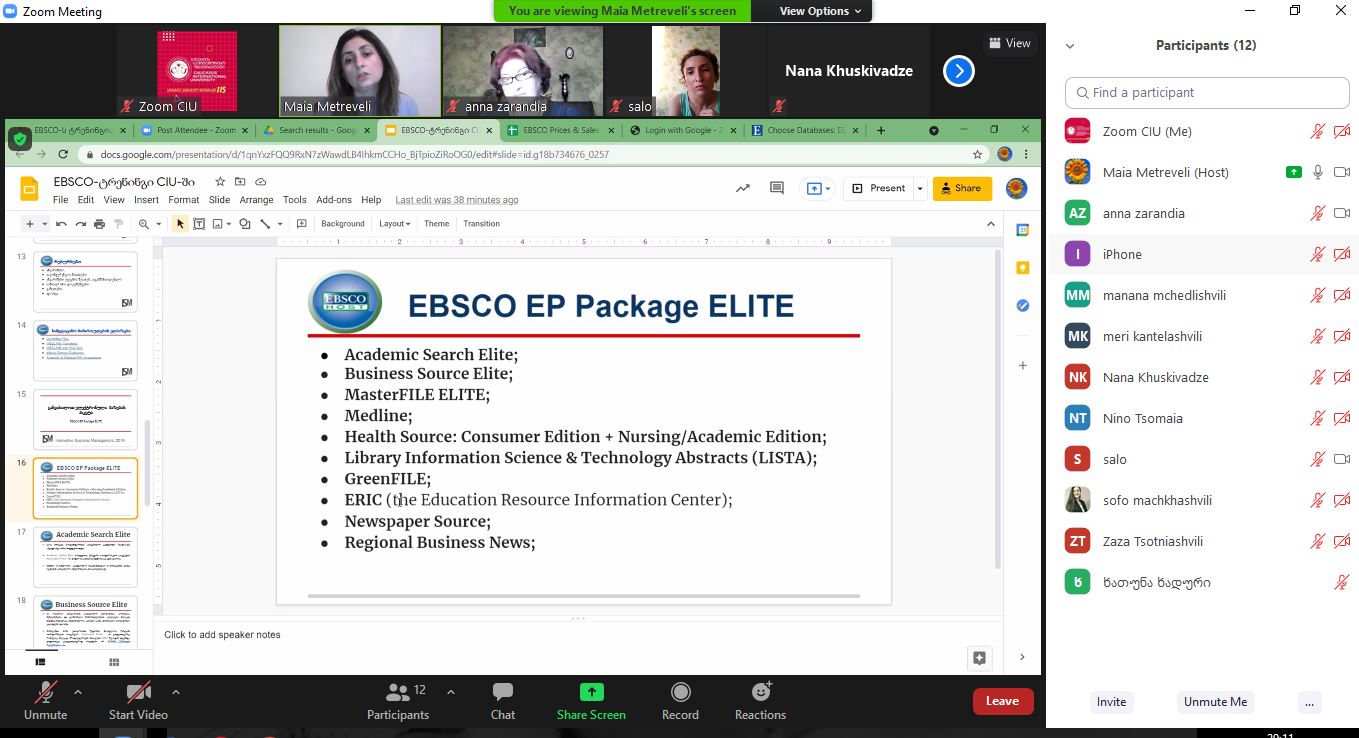The width and height of the screenshot is (1359, 738).
Task: Select the shape tool in toolbar
Action: click(245, 224)
